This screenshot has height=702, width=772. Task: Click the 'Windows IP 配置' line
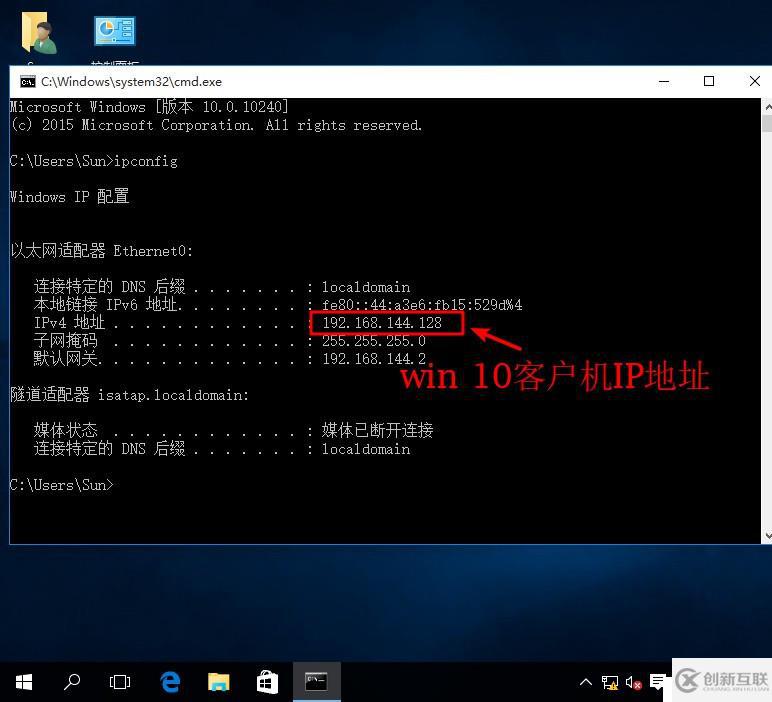[69, 196]
